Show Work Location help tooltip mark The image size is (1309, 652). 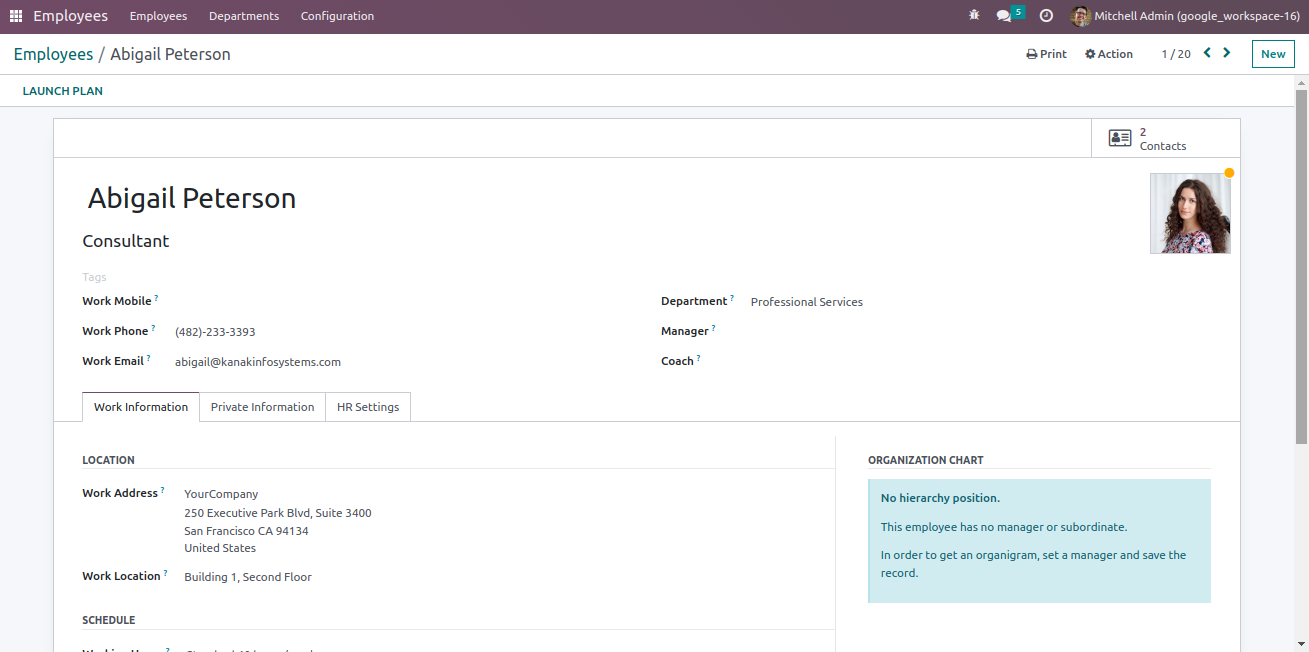[166, 573]
